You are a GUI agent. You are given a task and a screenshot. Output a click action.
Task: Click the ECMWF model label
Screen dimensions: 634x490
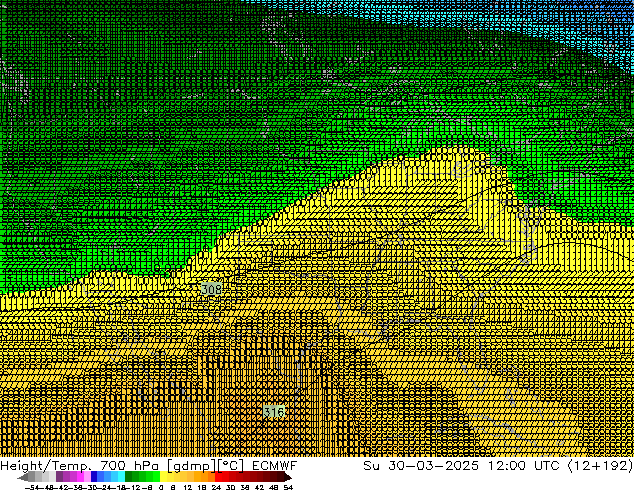pos(275,466)
